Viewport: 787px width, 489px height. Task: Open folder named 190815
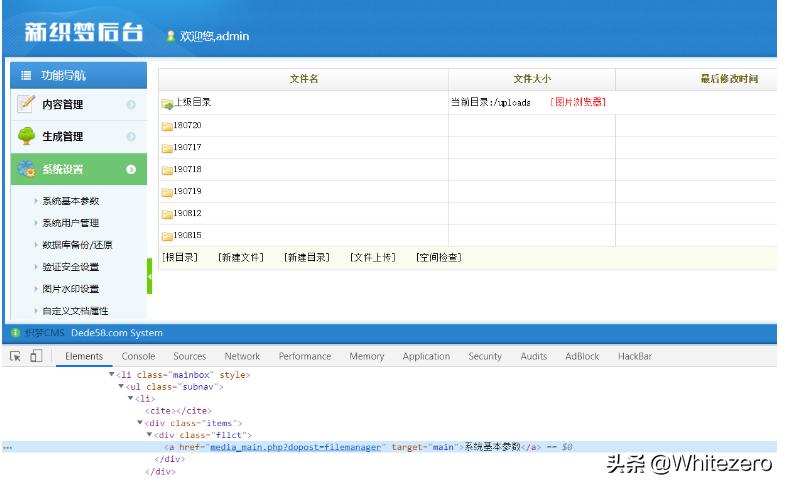click(x=187, y=235)
